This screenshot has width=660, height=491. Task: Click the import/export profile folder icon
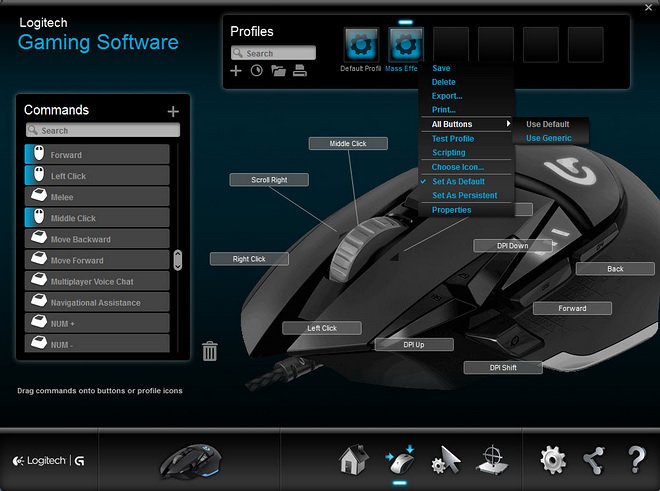[x=278, y=71]
